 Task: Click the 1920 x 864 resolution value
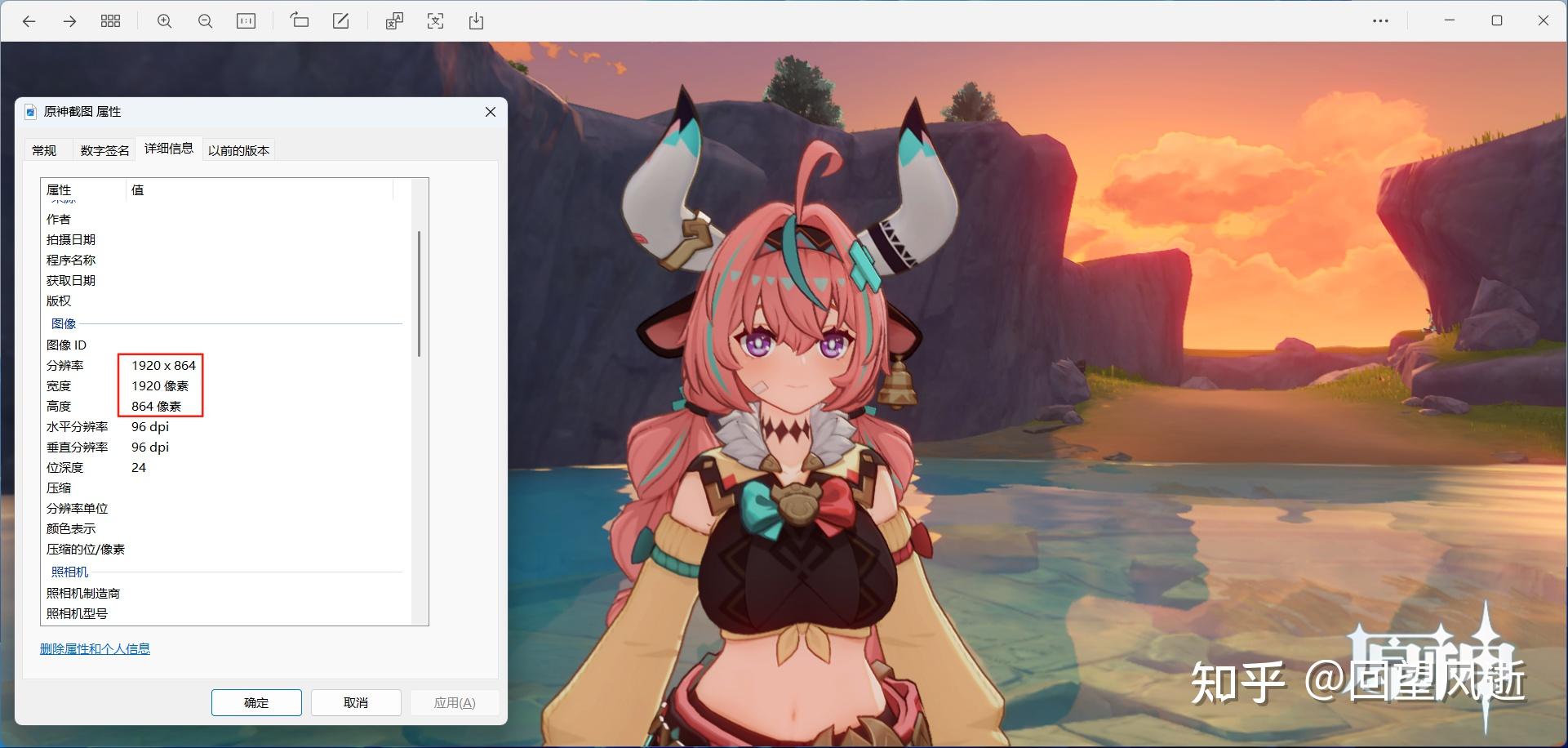163,365
